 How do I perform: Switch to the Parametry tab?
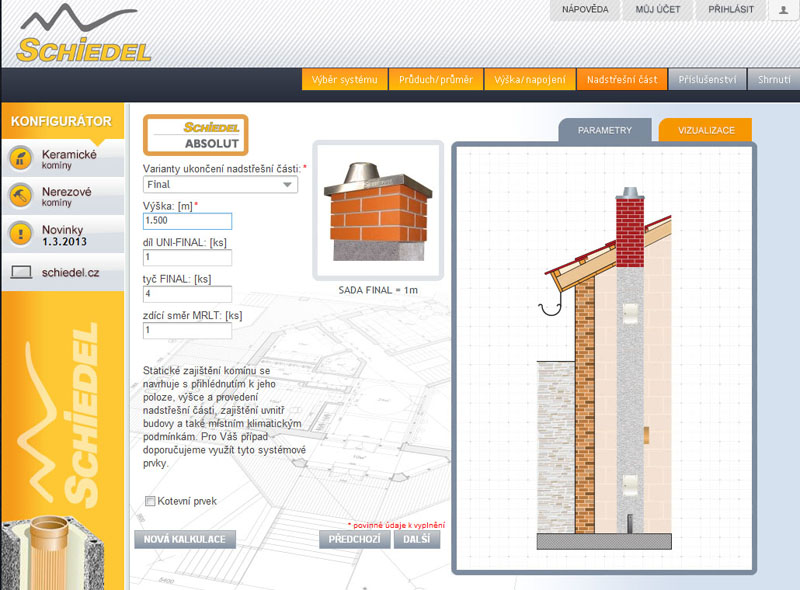click(x=605, y=130)
